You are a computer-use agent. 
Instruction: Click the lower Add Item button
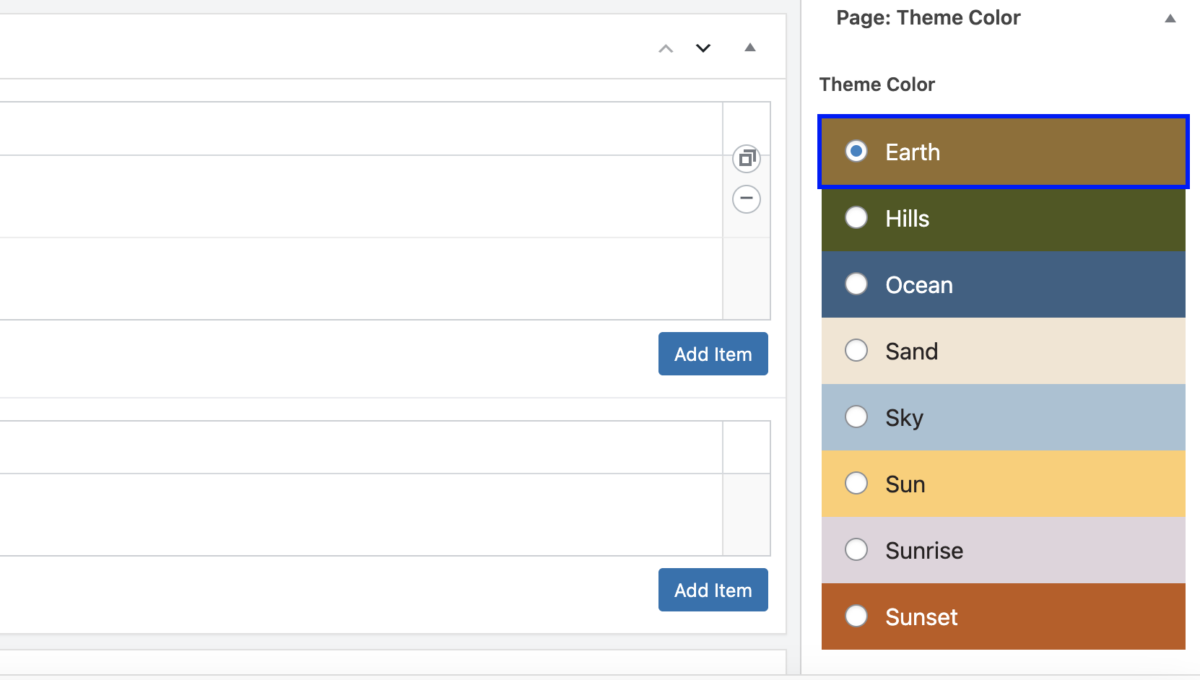pyautogui.click(x=712, y=590)
